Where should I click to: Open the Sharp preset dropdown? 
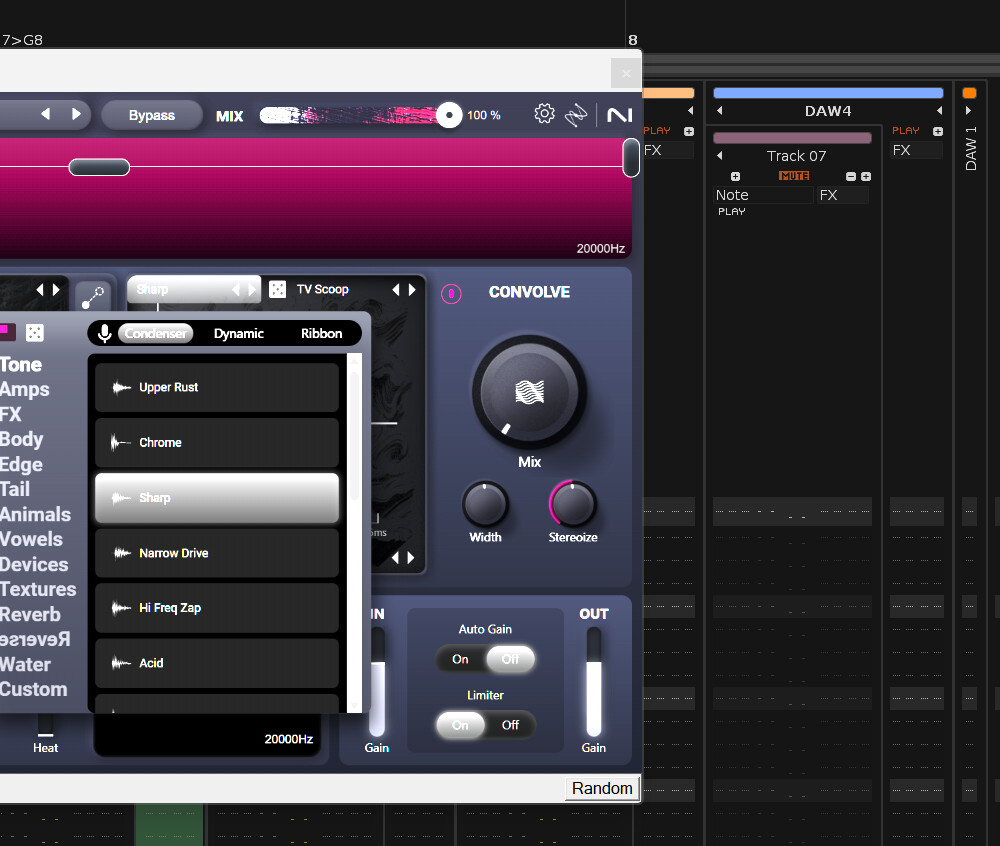coord(194,289)
